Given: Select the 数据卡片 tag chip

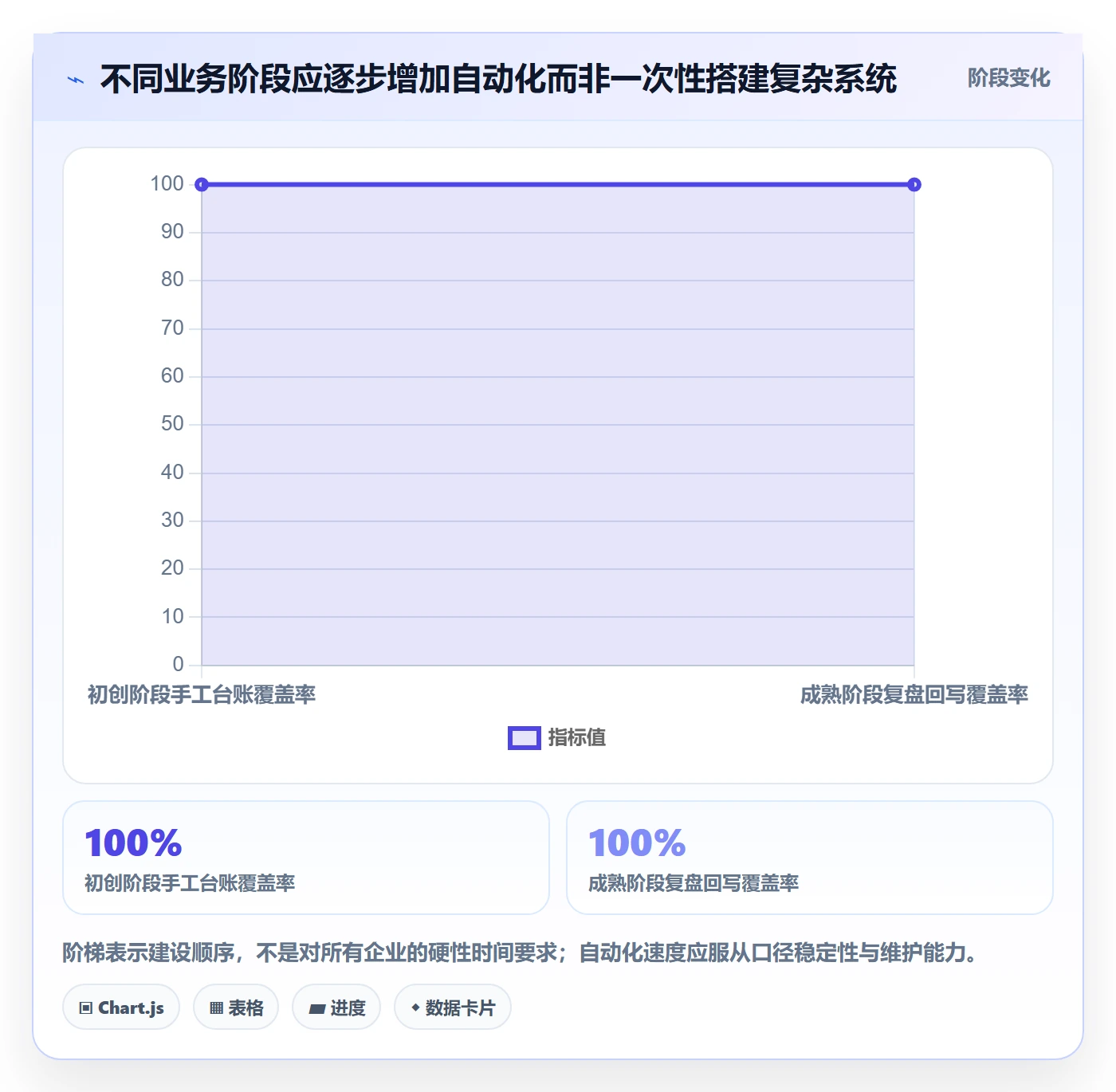Looking at the screenshot, I should click(x=453, y=1008).
